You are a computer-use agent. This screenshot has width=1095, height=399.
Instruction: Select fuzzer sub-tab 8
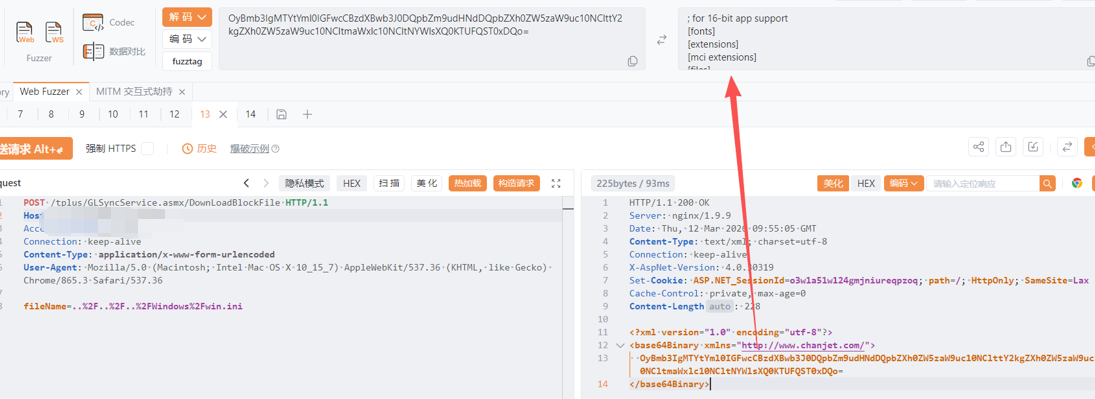click(x=51, y=114)
